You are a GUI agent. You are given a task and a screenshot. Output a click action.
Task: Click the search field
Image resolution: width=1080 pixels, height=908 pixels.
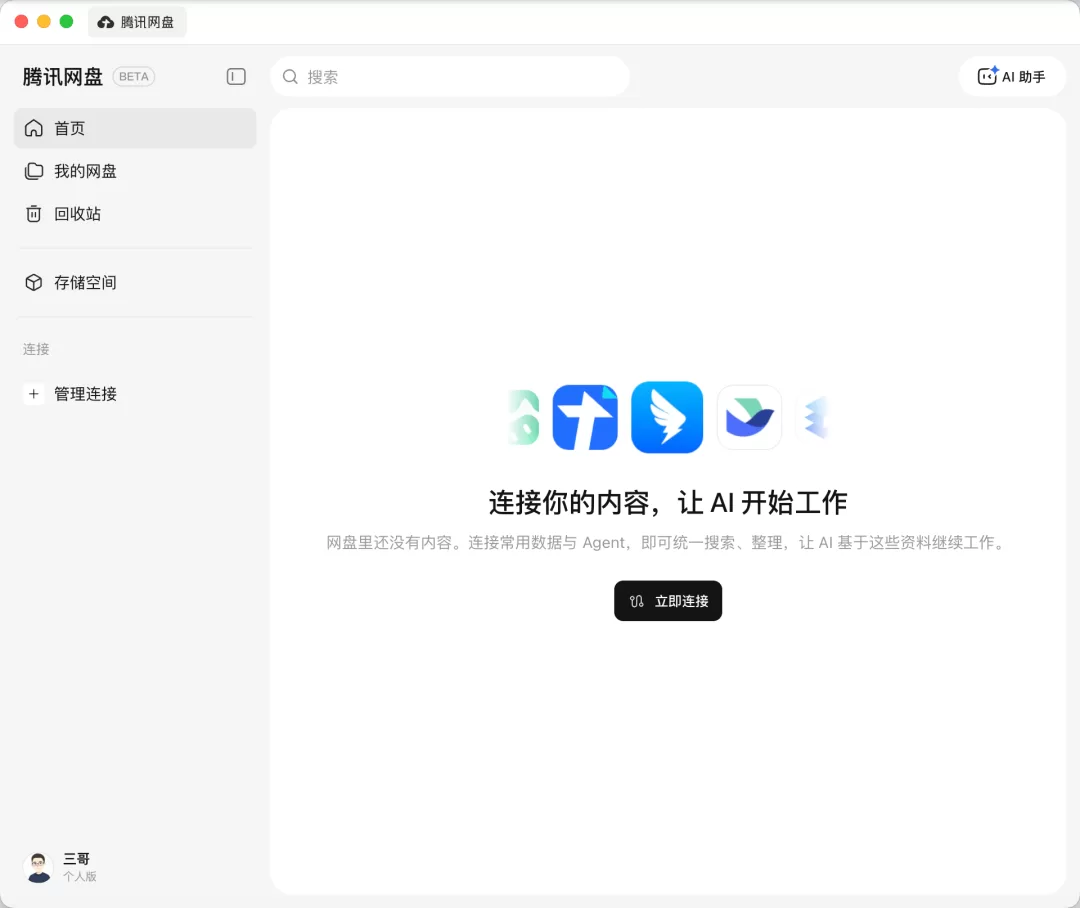pos(450,76)
